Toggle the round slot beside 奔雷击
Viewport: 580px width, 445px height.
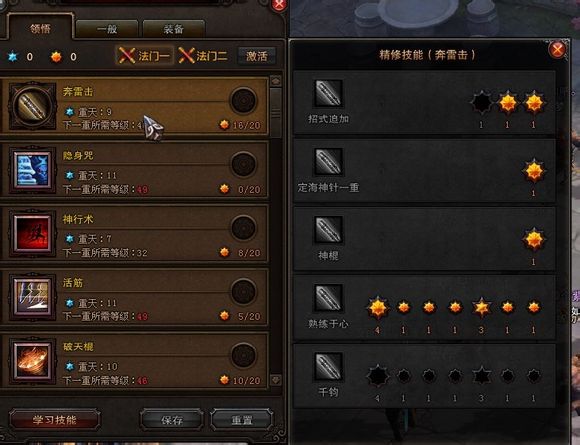pyautogui.click(x=243, y=100)
